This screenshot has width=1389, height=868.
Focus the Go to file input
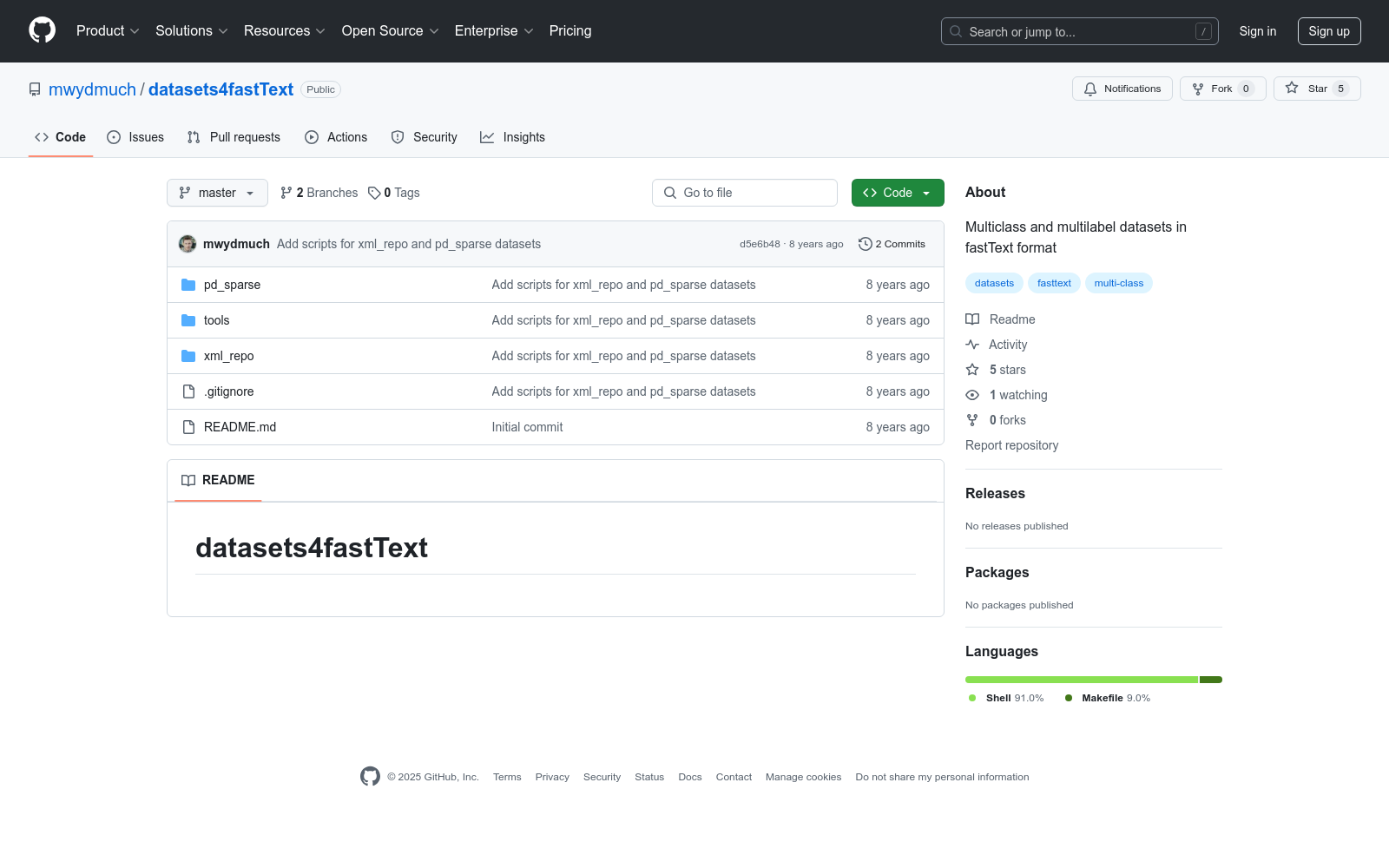745,193
